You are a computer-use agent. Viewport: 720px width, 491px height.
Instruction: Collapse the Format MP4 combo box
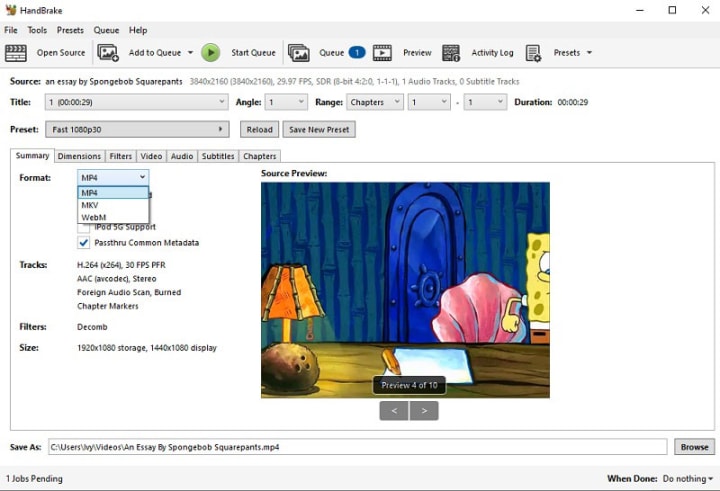pyautogui.click(x=113, y=177)
